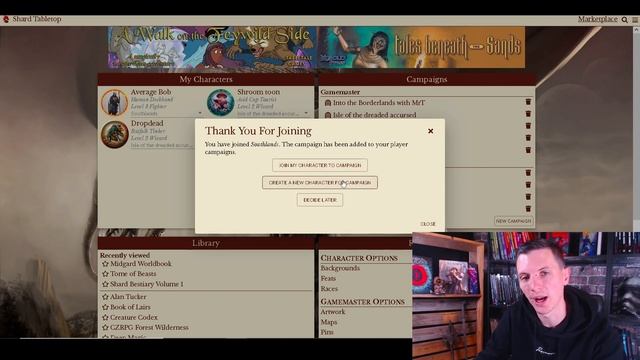
Task: Click the Shard Tabletop dragon logo
Action: (x=6, y=19)
